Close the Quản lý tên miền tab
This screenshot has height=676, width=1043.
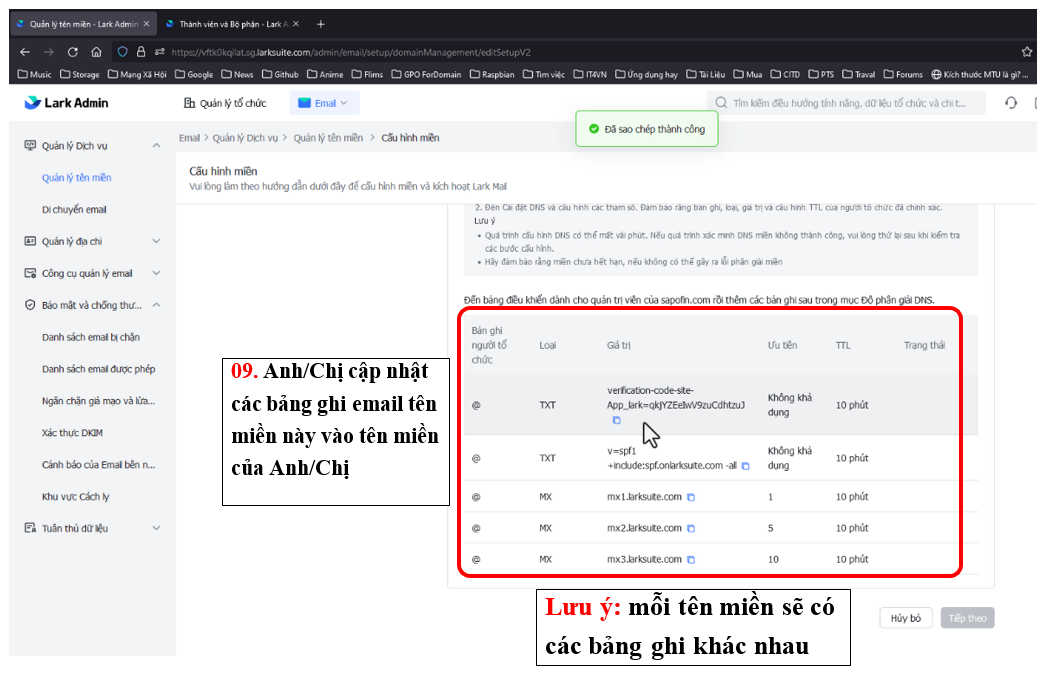coord(146,24)
